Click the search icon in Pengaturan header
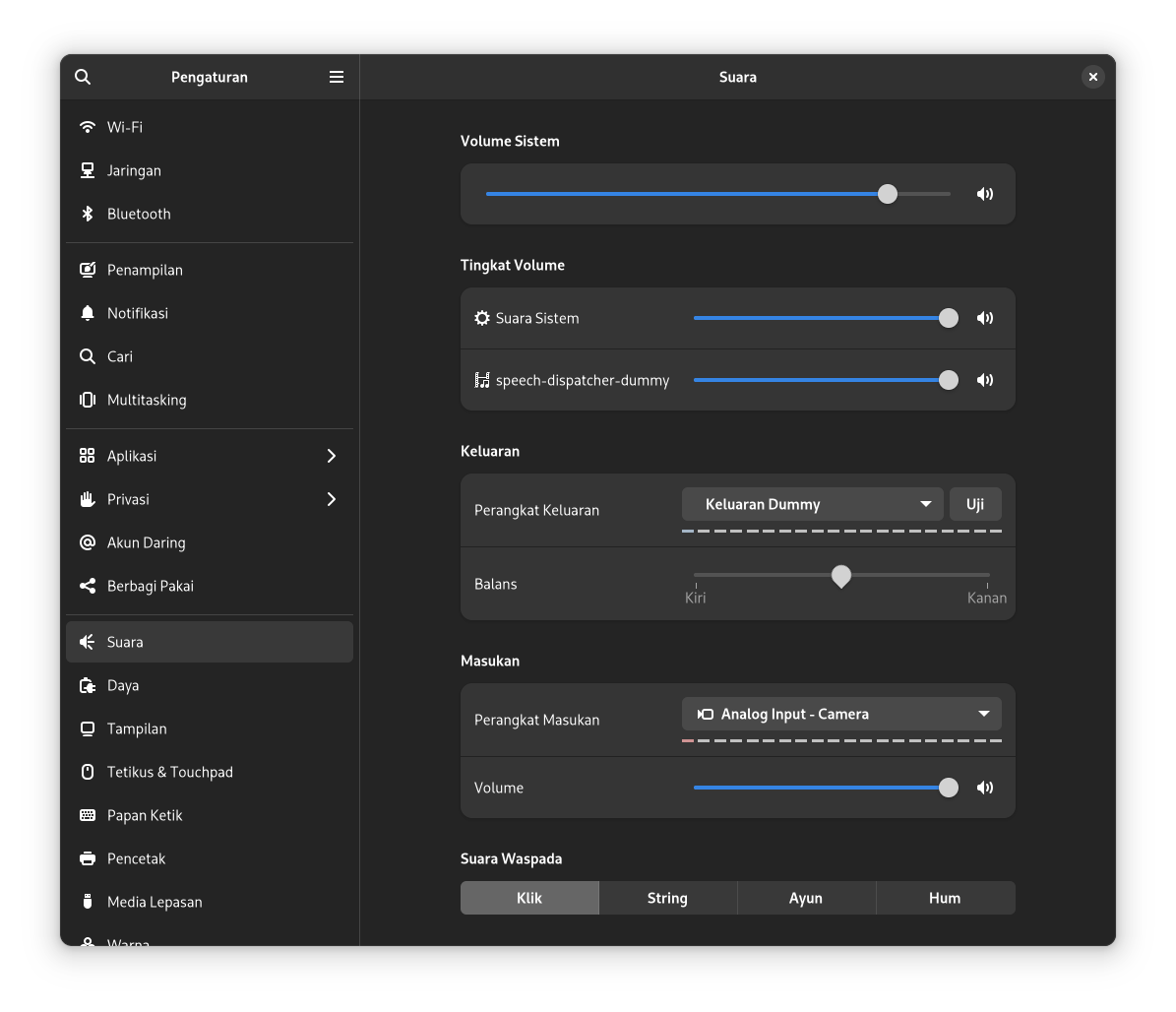Image resolution: width=1176 pixels, height=1012 pixels. (x=83, y=77)
